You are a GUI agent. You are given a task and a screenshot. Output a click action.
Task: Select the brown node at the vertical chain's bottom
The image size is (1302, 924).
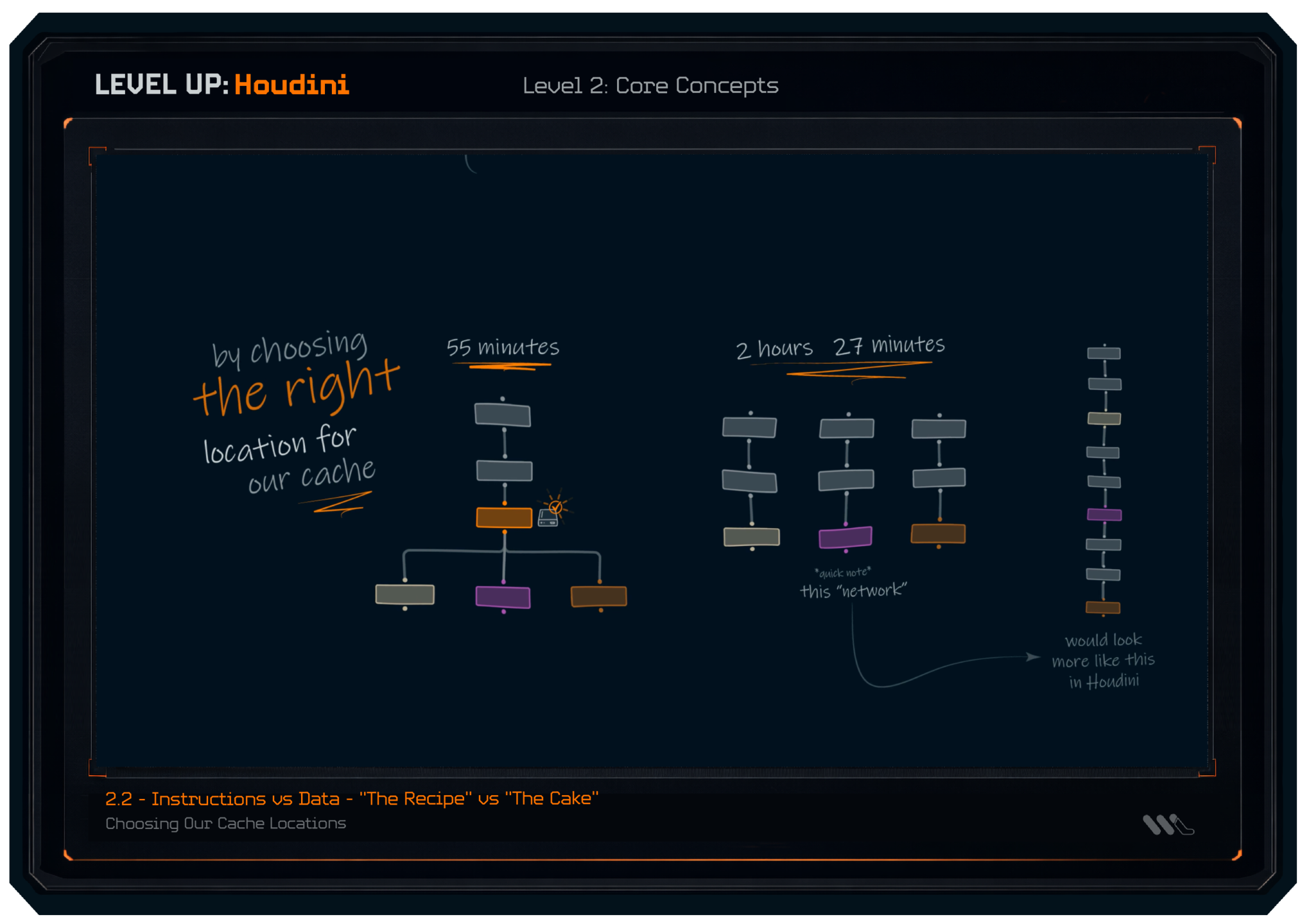[x=1103, y=607]
